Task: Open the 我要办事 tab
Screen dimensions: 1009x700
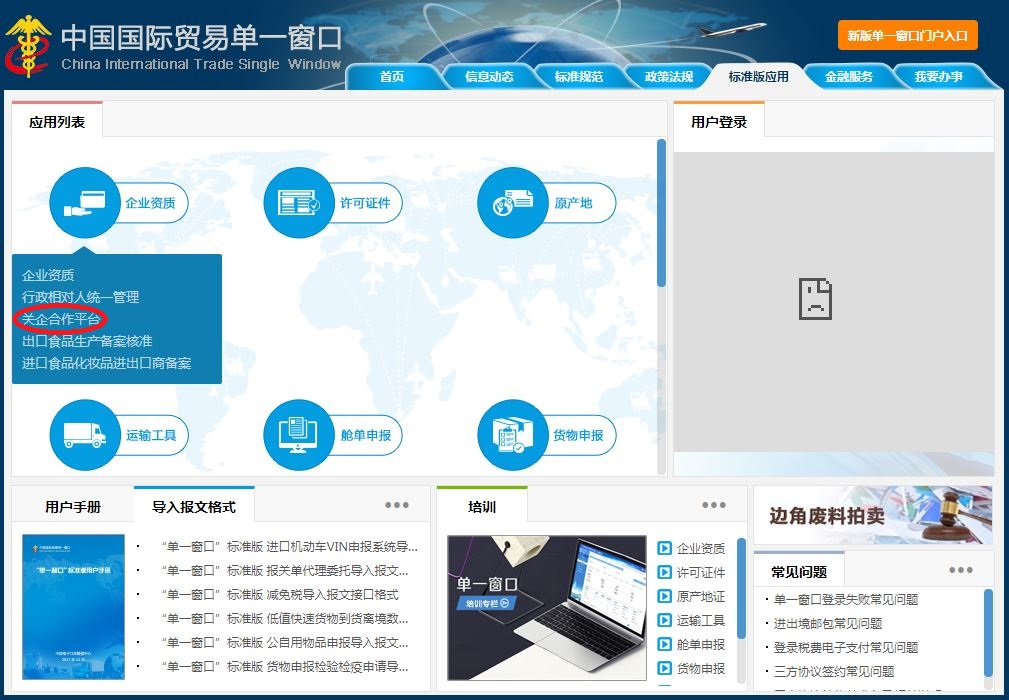Action: click(x=938, y=77)
